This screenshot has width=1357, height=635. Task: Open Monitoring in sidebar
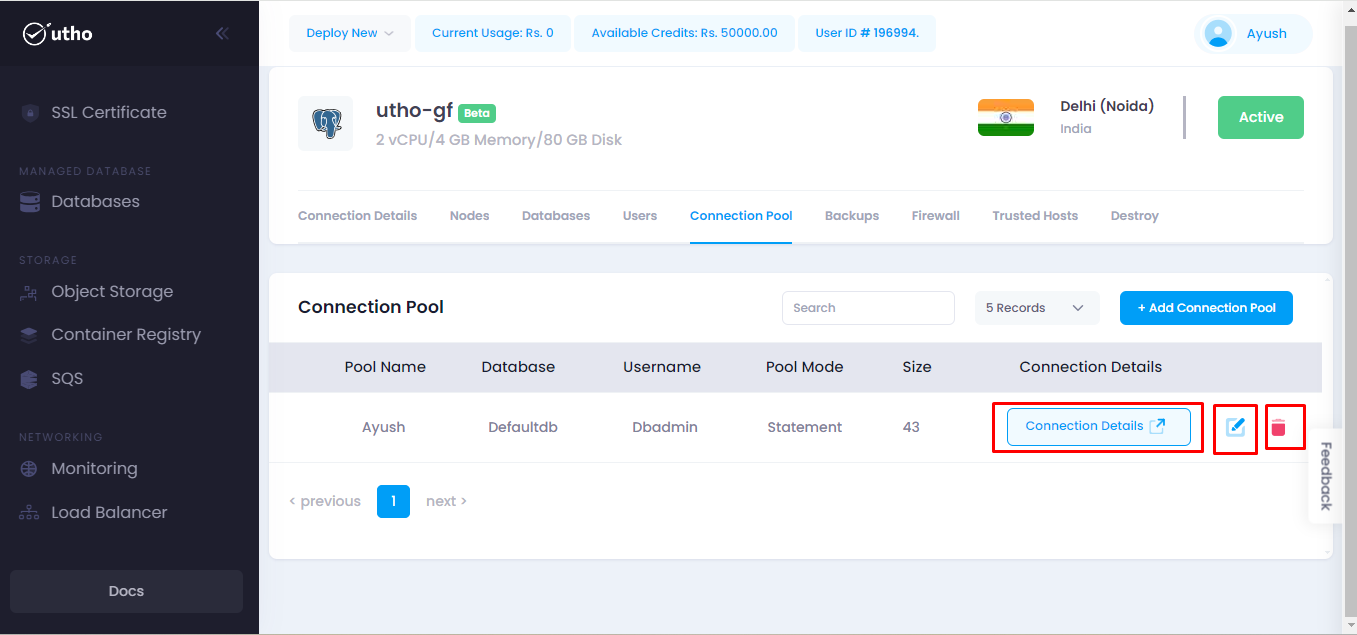click(x=94, y=469)
